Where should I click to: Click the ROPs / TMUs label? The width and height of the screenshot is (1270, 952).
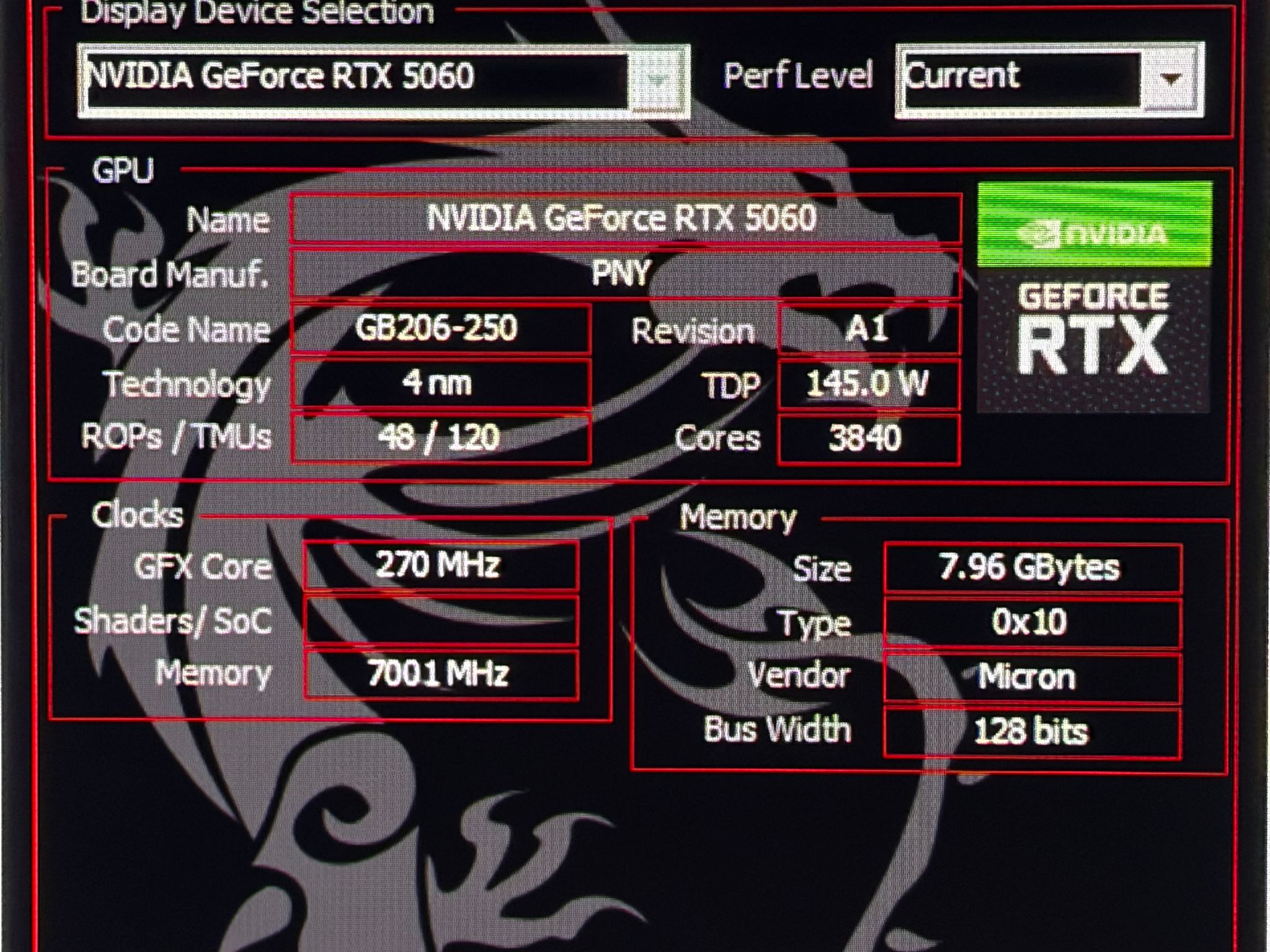click(x=176, y=436)
